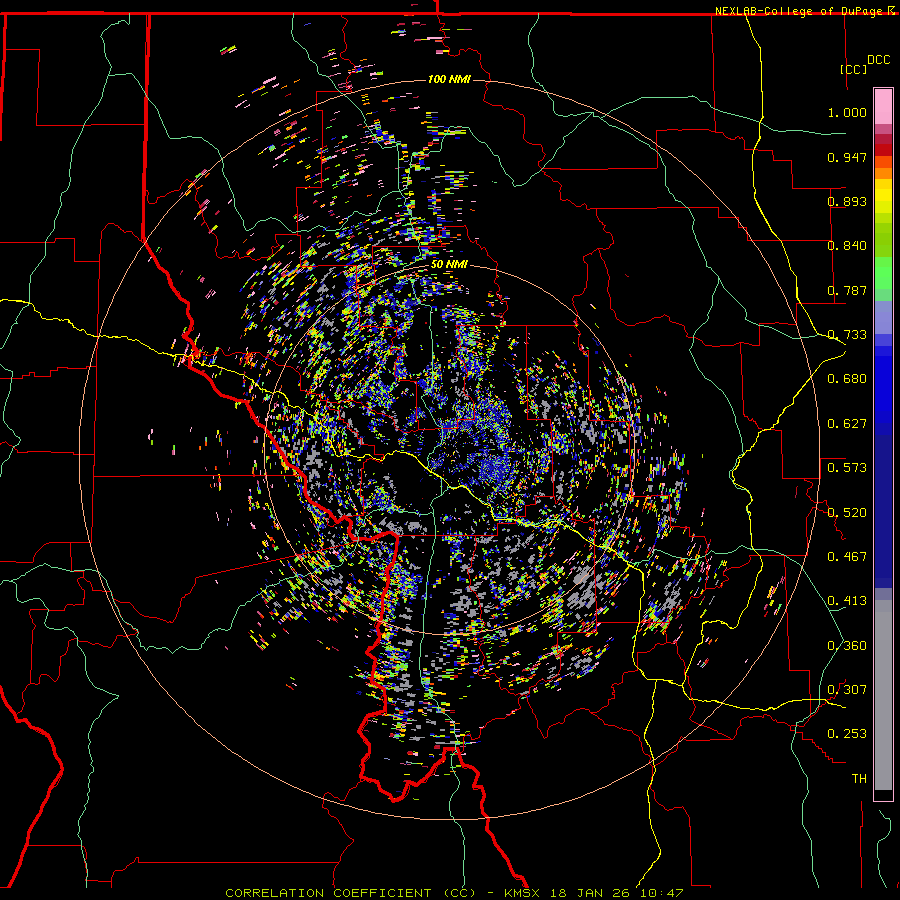Click the 0.253 legend value
Screen dimensions: 900x900
click(847, 734)
